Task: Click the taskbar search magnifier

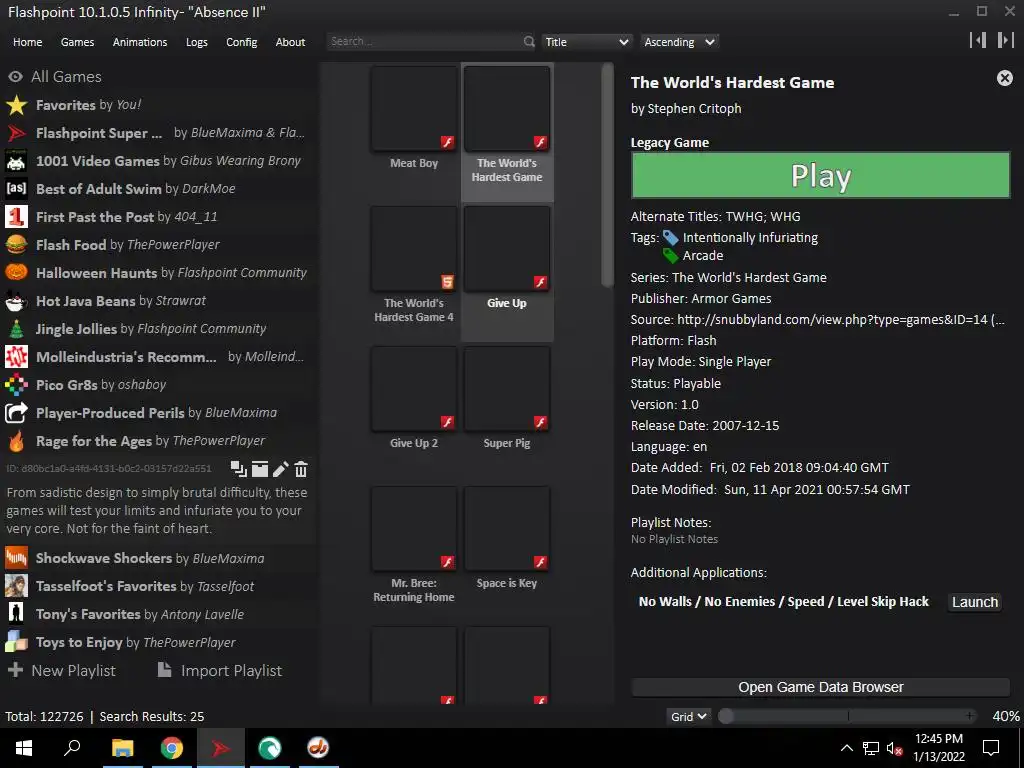Action: coord(72,748)
